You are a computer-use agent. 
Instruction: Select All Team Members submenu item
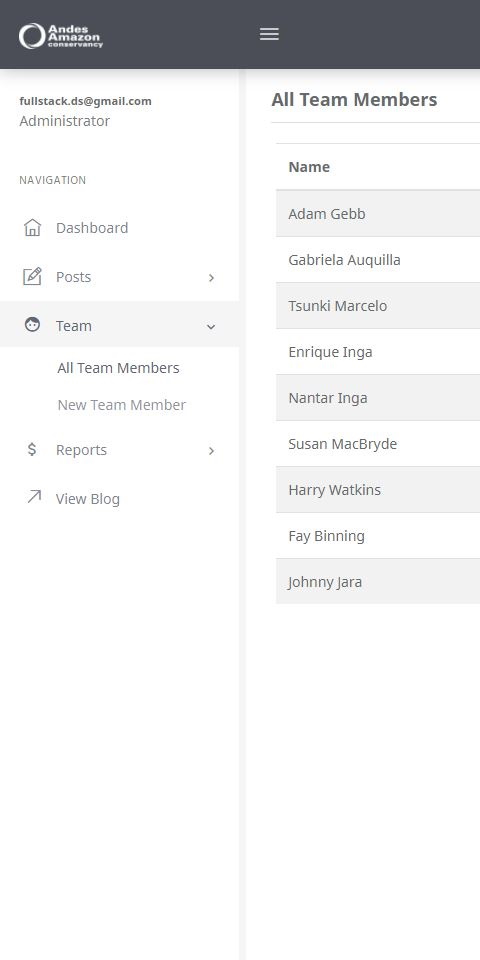coord(118,368)
